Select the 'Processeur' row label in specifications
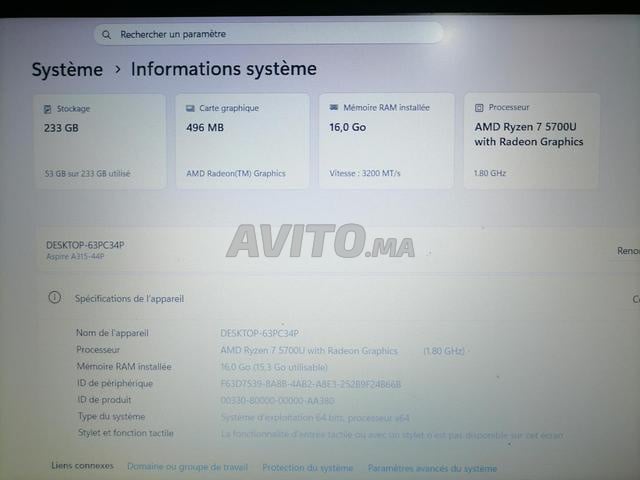640x480 pixels. (98, 350)
